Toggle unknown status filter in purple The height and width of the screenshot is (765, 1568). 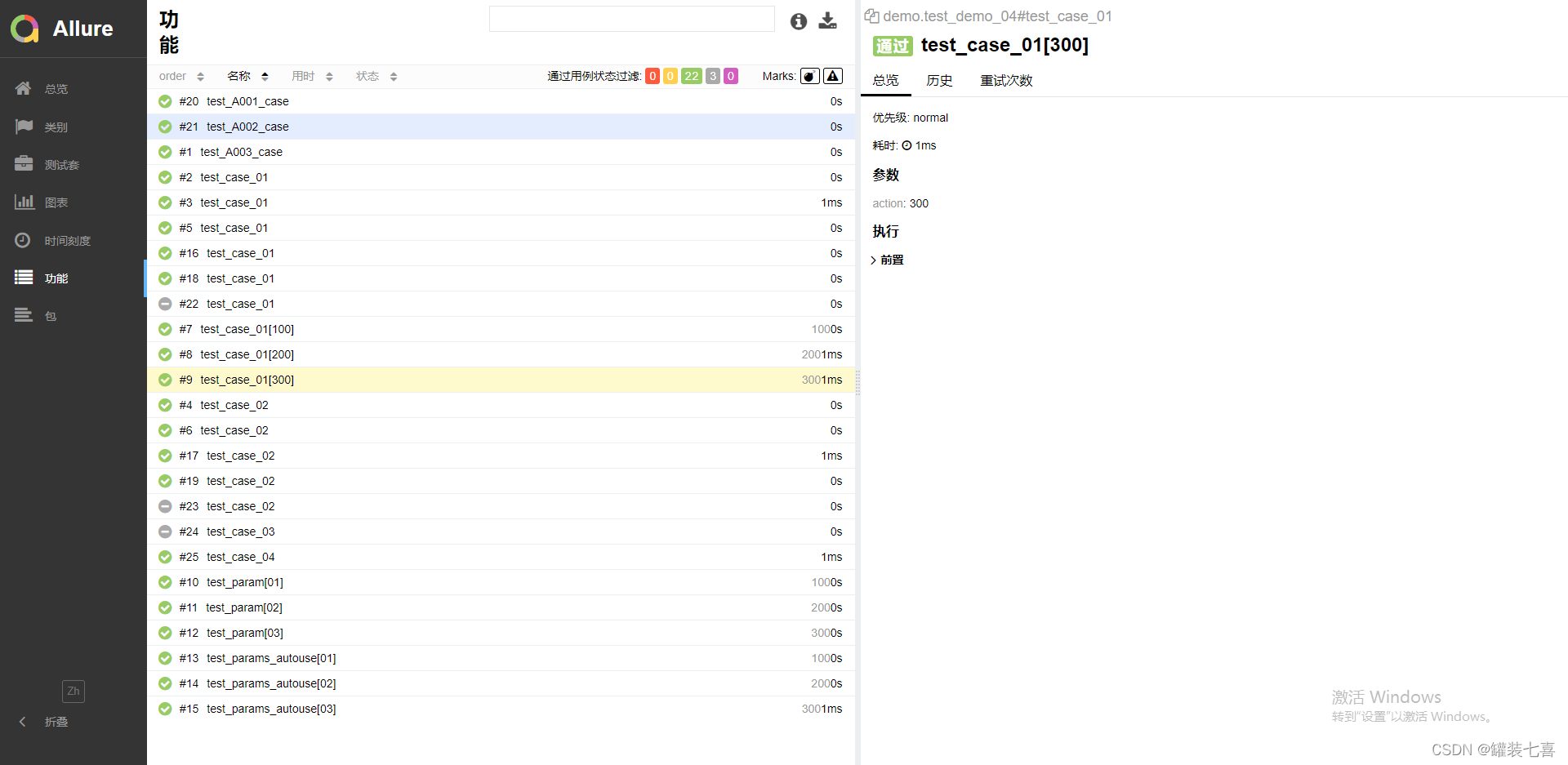pyautogui.click(x=731, y=76)
